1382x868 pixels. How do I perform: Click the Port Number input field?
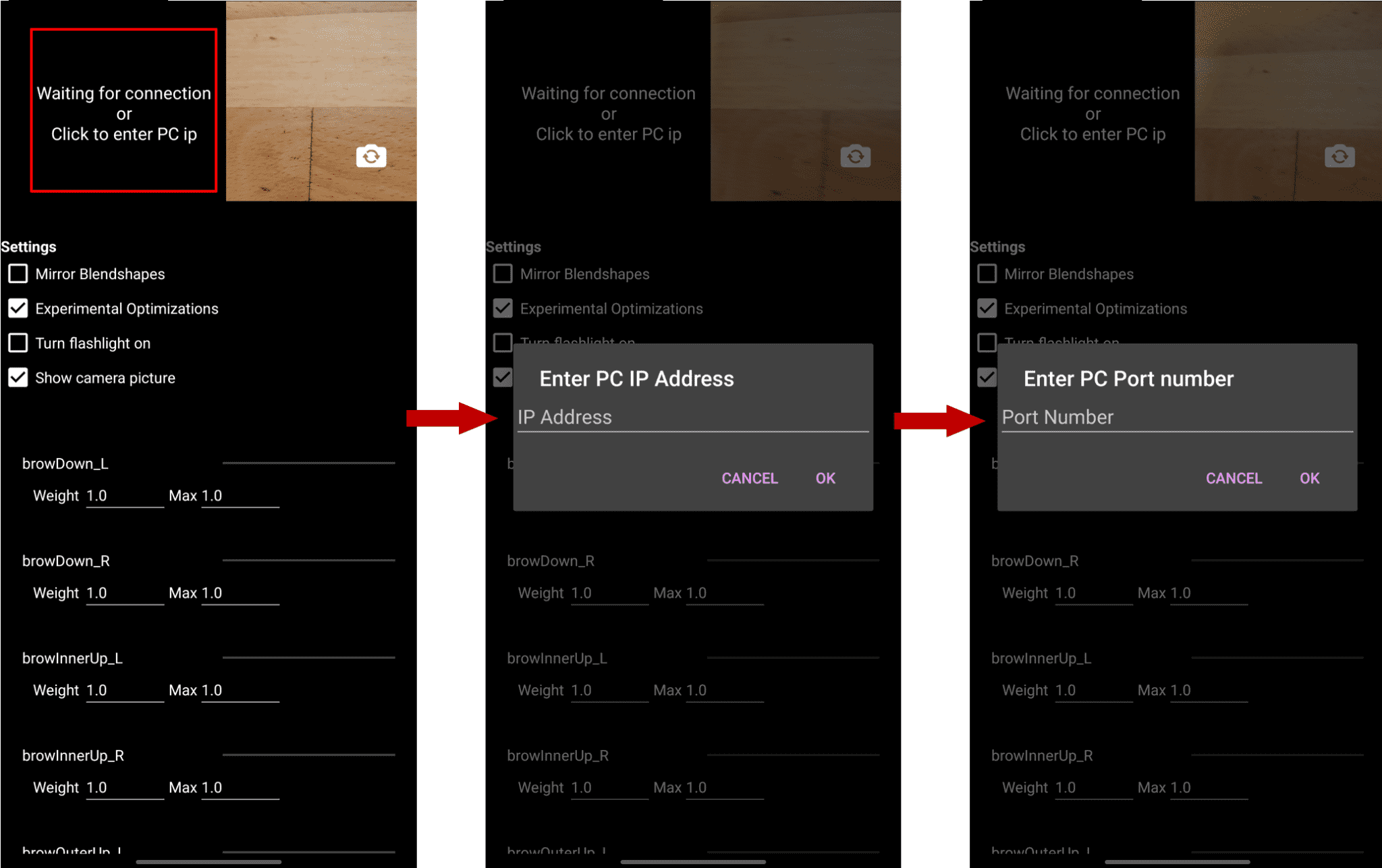point(1176,417)
